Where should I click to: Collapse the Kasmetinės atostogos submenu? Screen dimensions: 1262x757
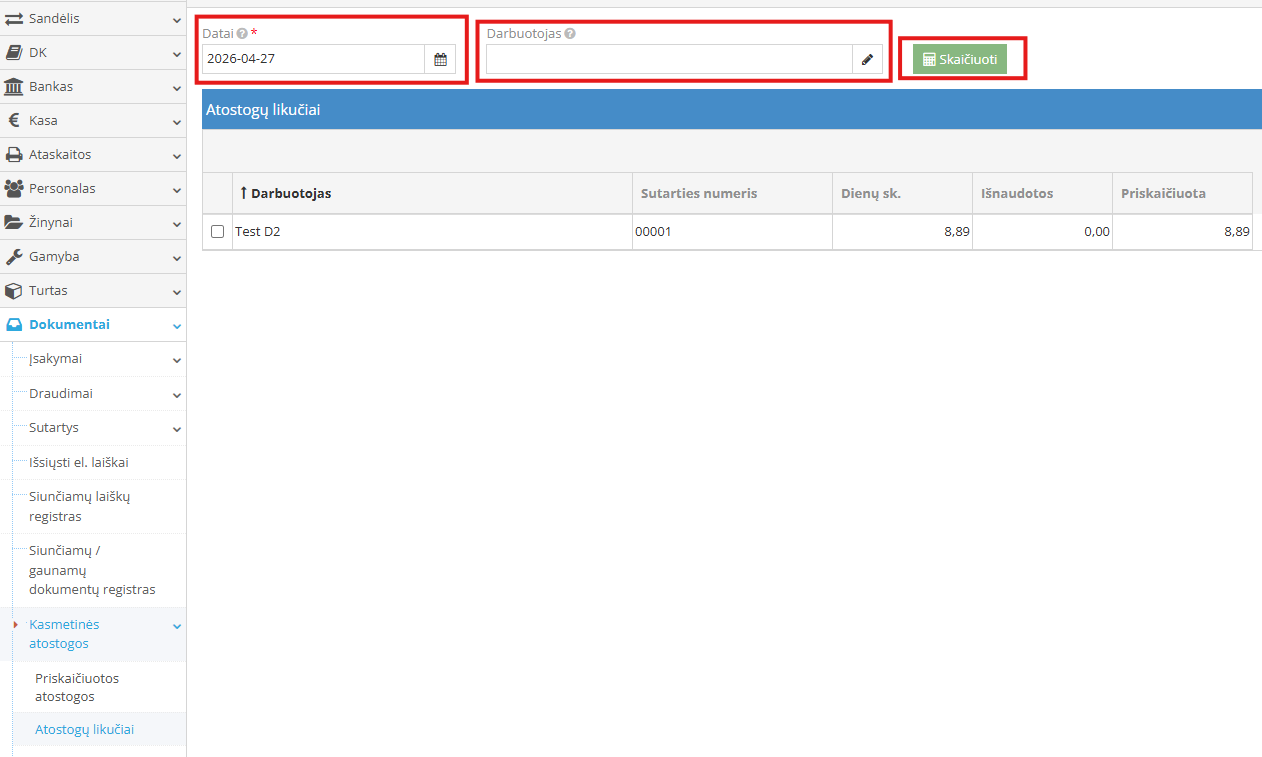[176, 626]
